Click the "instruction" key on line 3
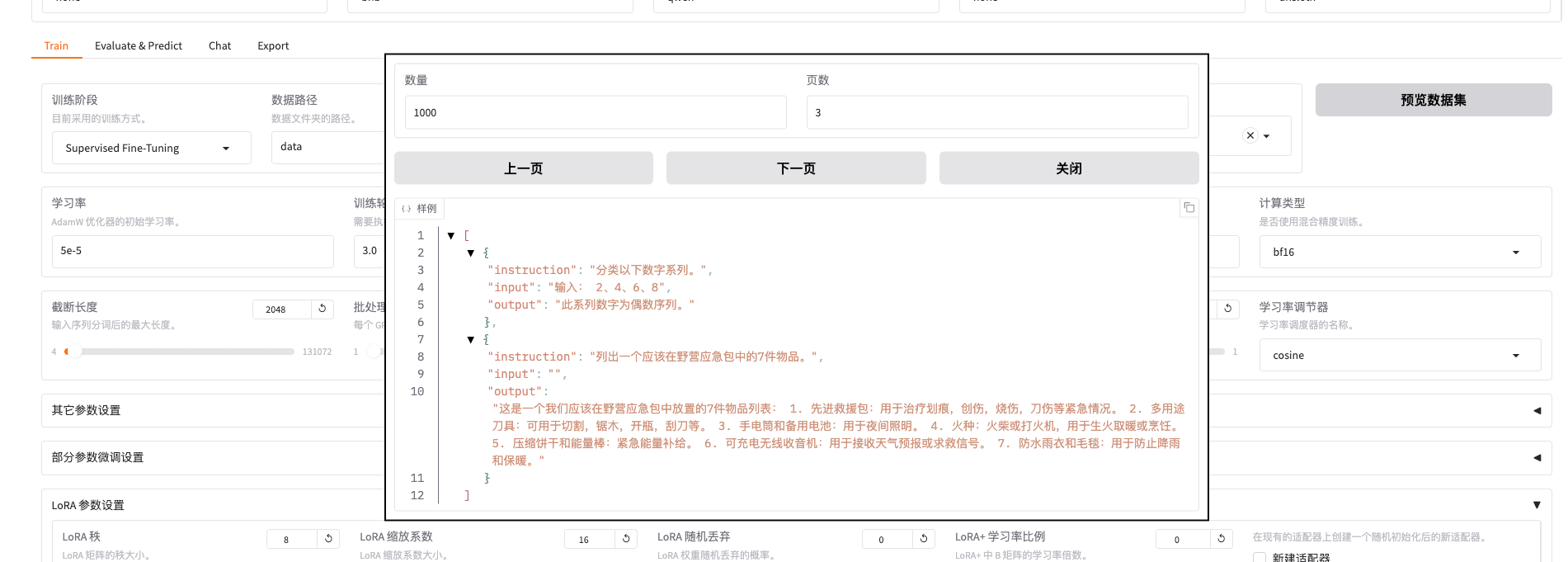 [x=532, y=271]
